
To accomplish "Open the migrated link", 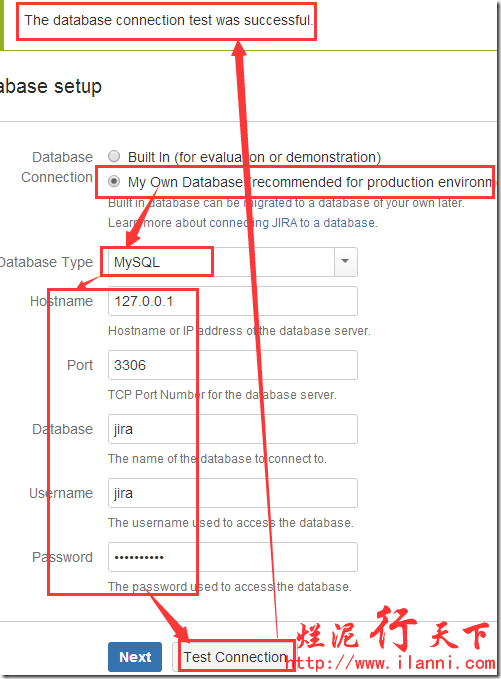I will [x=268, y=203].
